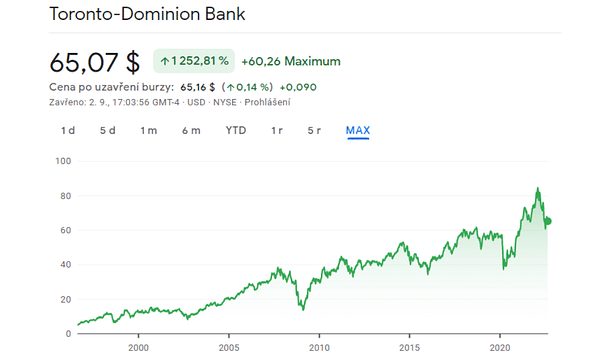
Task: Click the up arrow in the percent badge
Action: [x=165, y=61]
